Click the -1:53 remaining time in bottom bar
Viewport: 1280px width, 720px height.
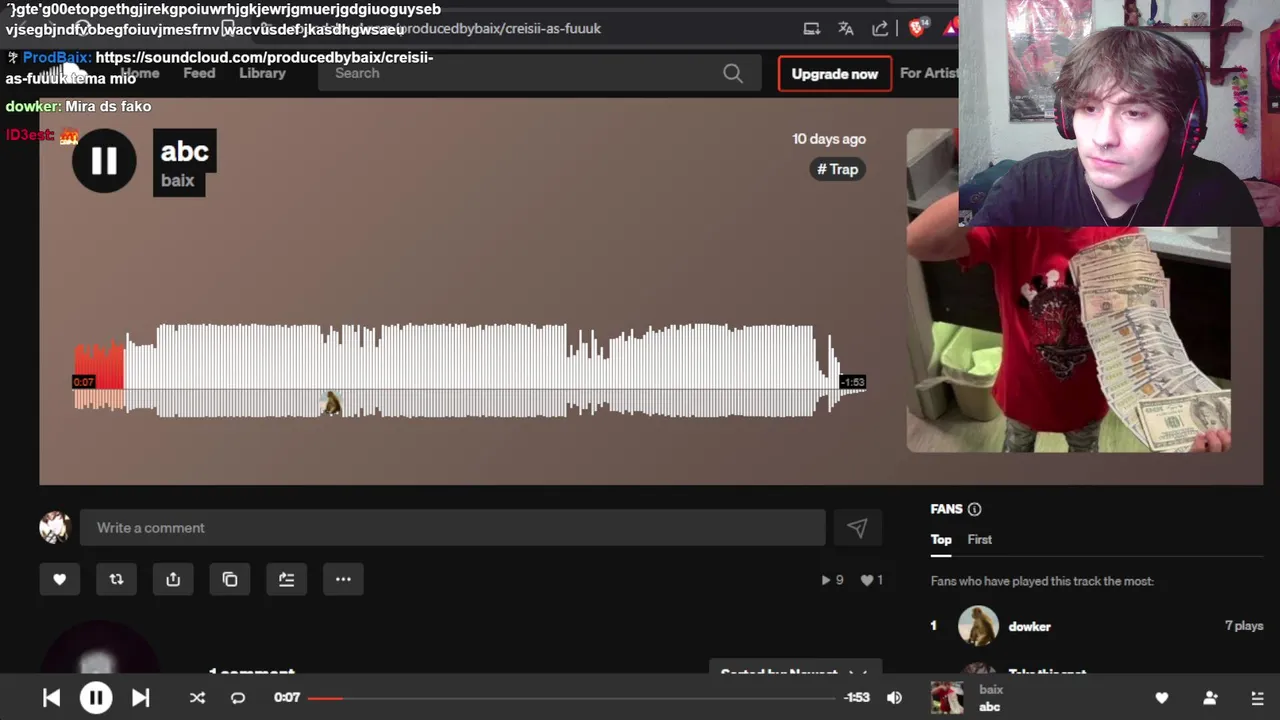click(x=856, y=698)
